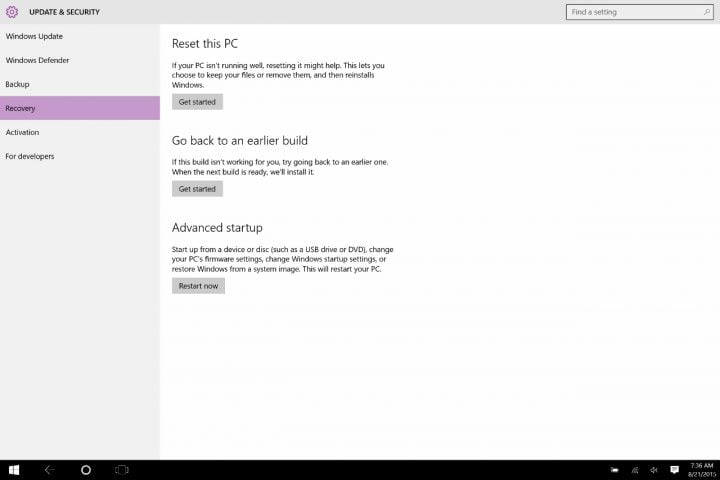Go to Activation settings

(x=80, y=132)
